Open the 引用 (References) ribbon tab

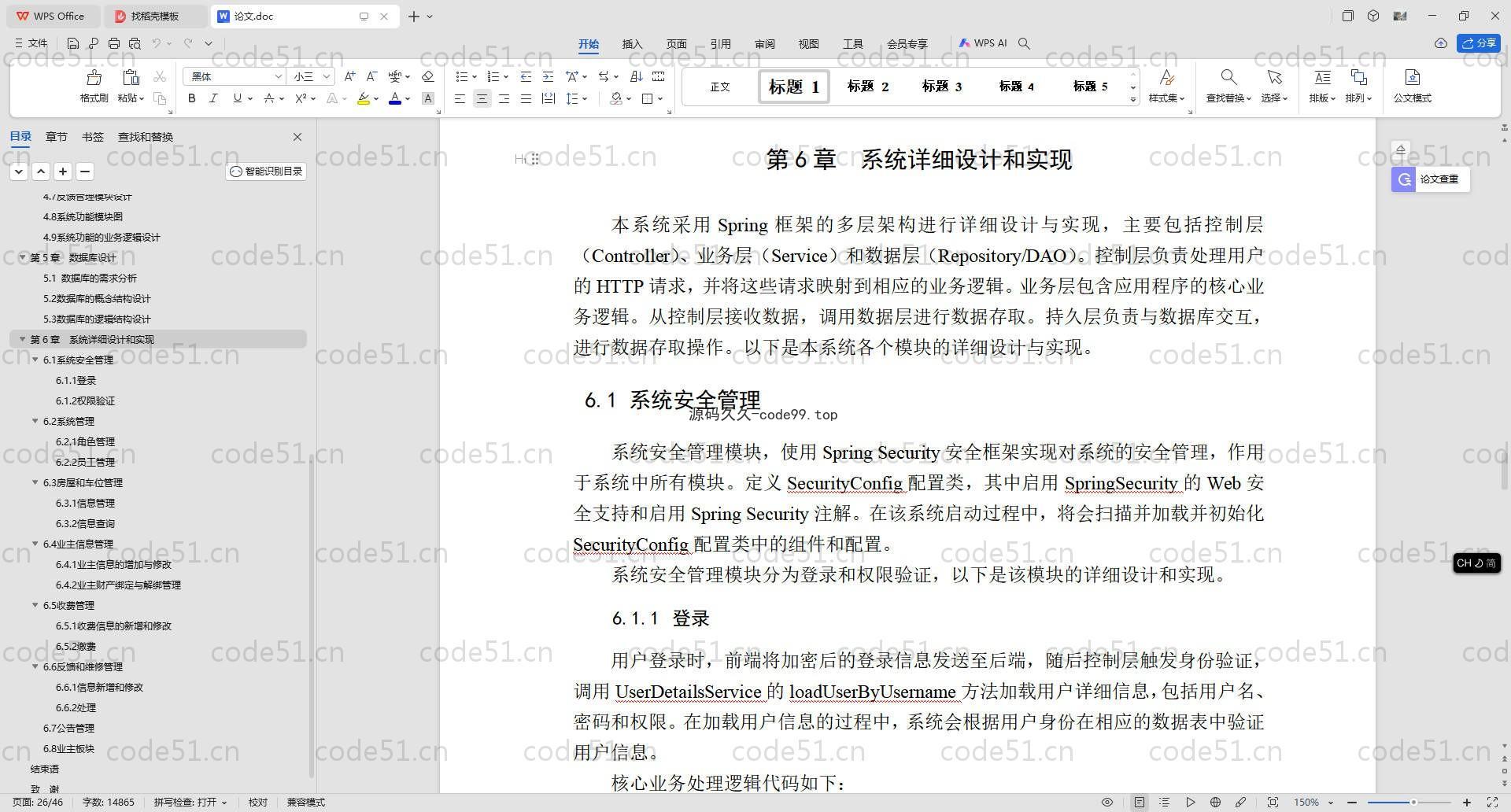point(720,44)
